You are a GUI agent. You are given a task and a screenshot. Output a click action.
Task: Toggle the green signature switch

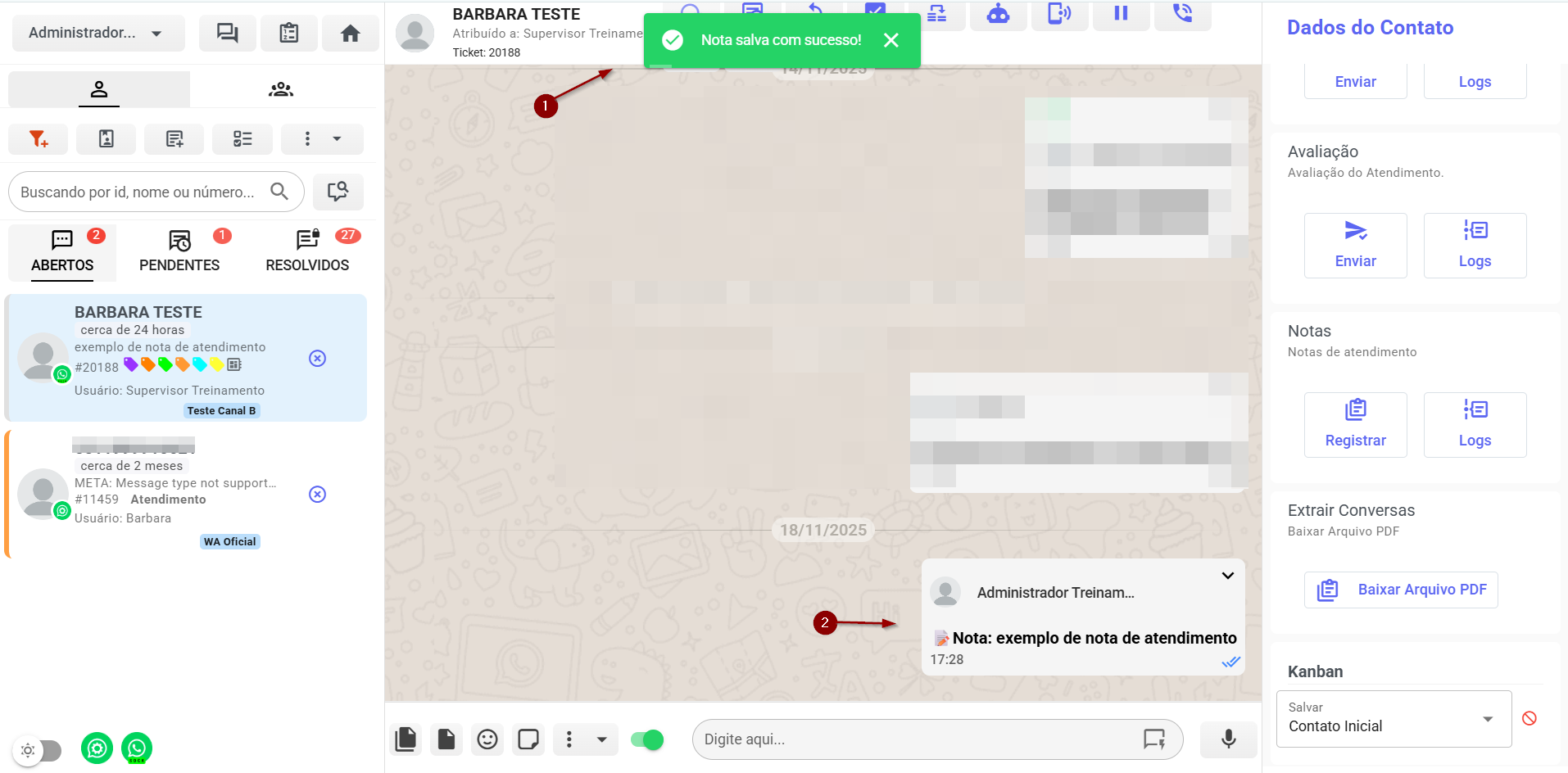[x=647, y=740]
